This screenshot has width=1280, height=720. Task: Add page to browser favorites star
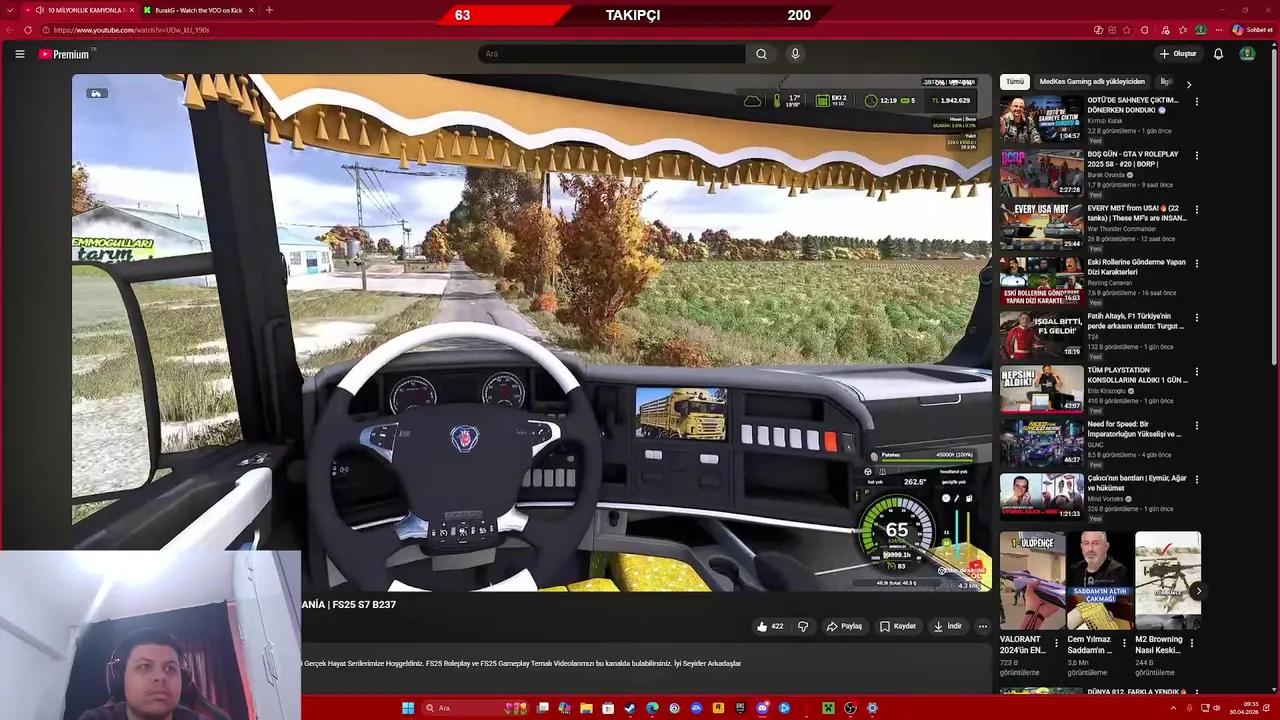1127,30
